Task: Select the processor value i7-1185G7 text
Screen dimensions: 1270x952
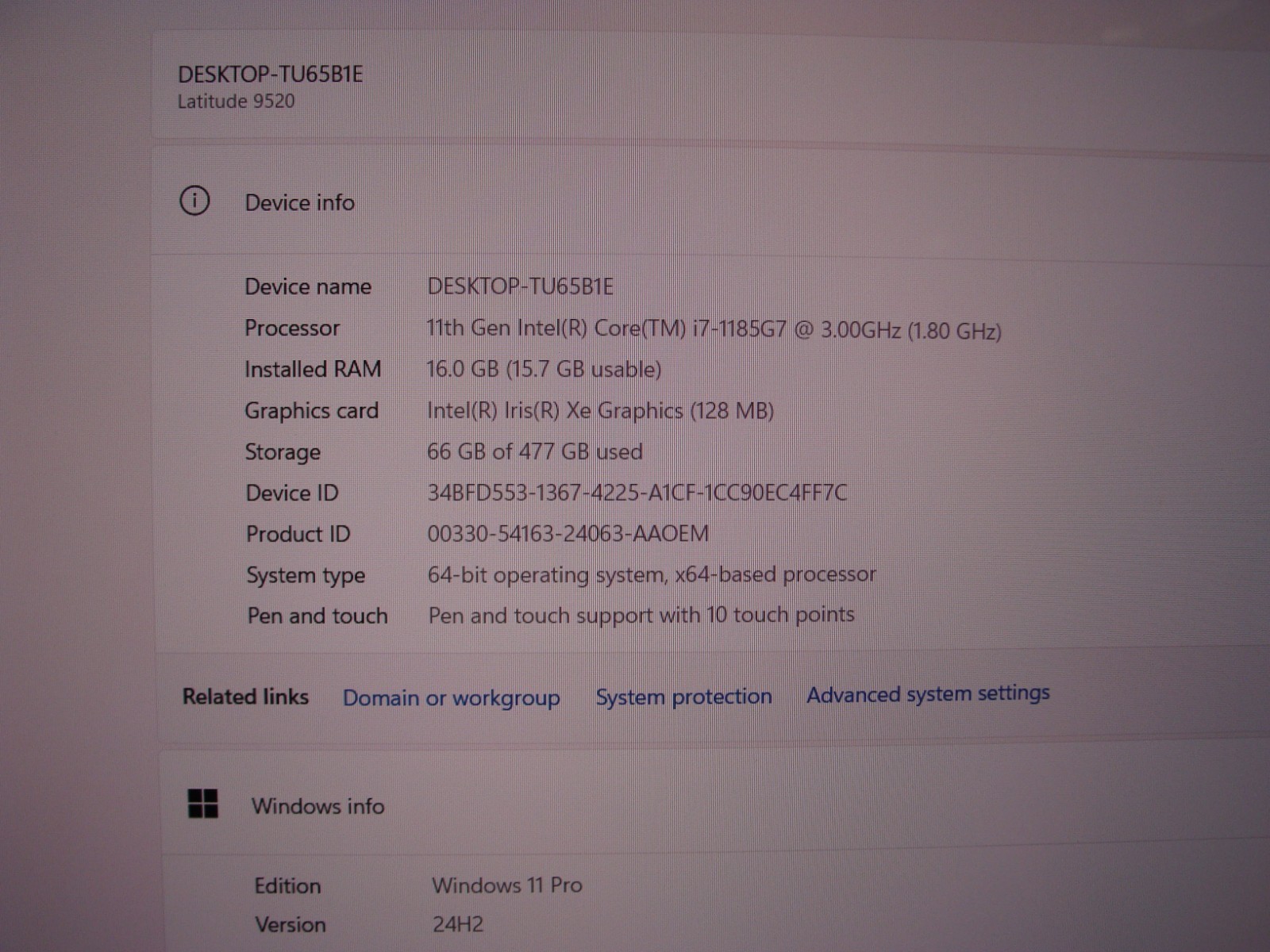Action: [714, 329]
